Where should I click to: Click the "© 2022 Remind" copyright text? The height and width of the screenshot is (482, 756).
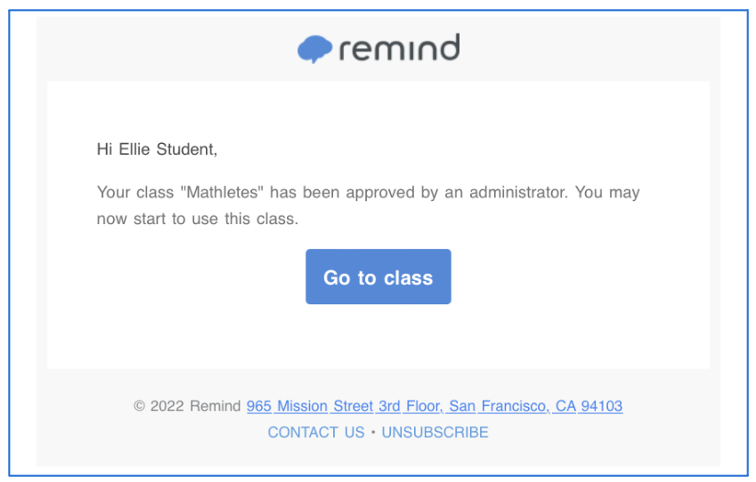(x=187, y=406)
